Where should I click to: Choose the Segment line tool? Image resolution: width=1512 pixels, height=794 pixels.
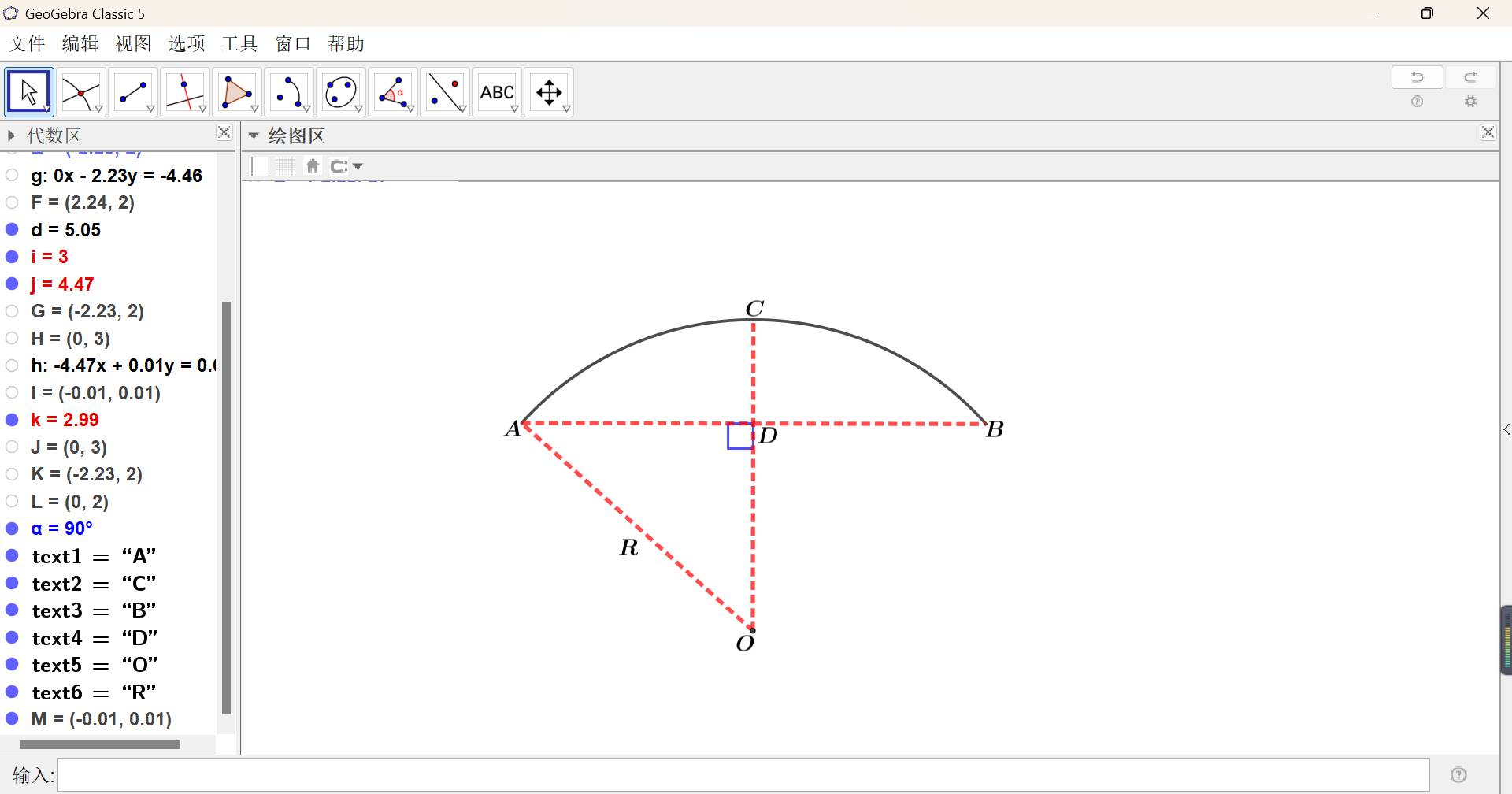pos(132,92)
